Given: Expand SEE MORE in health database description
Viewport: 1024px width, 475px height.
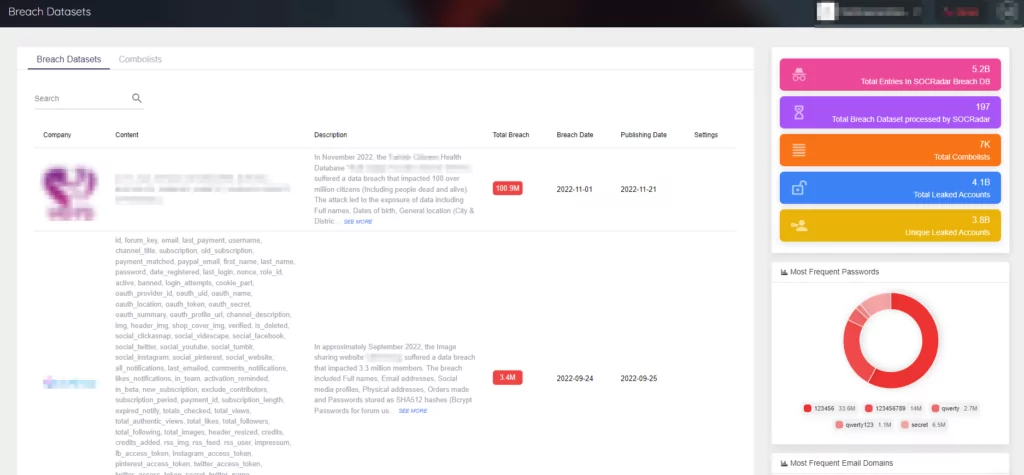Looking at the screenshot, I should [x=358, y=222].
